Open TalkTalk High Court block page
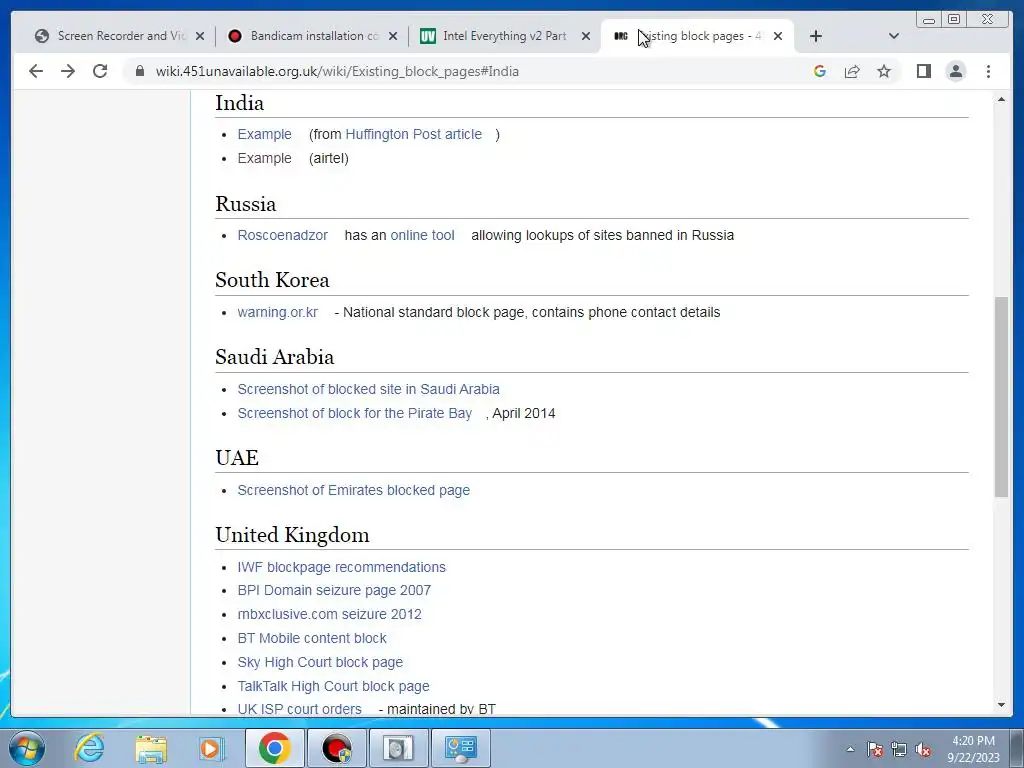This screenshot has width=1024, height=768. click(334, 686)
